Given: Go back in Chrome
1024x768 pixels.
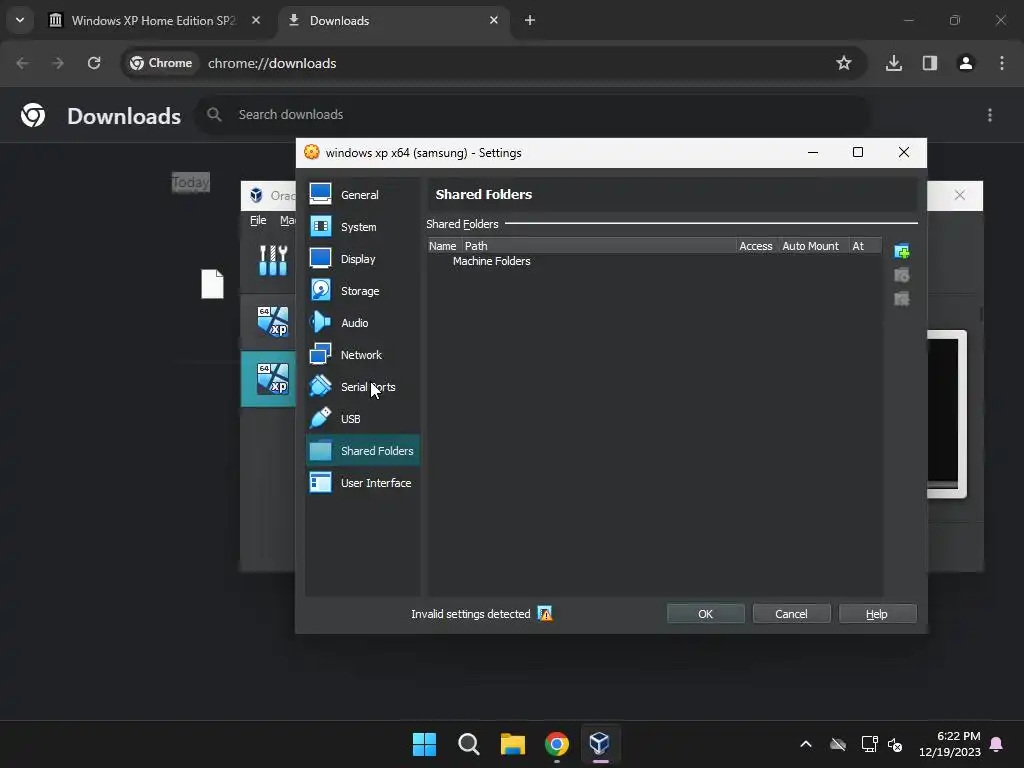Looking at the screenshot, I should click(23, 63).
